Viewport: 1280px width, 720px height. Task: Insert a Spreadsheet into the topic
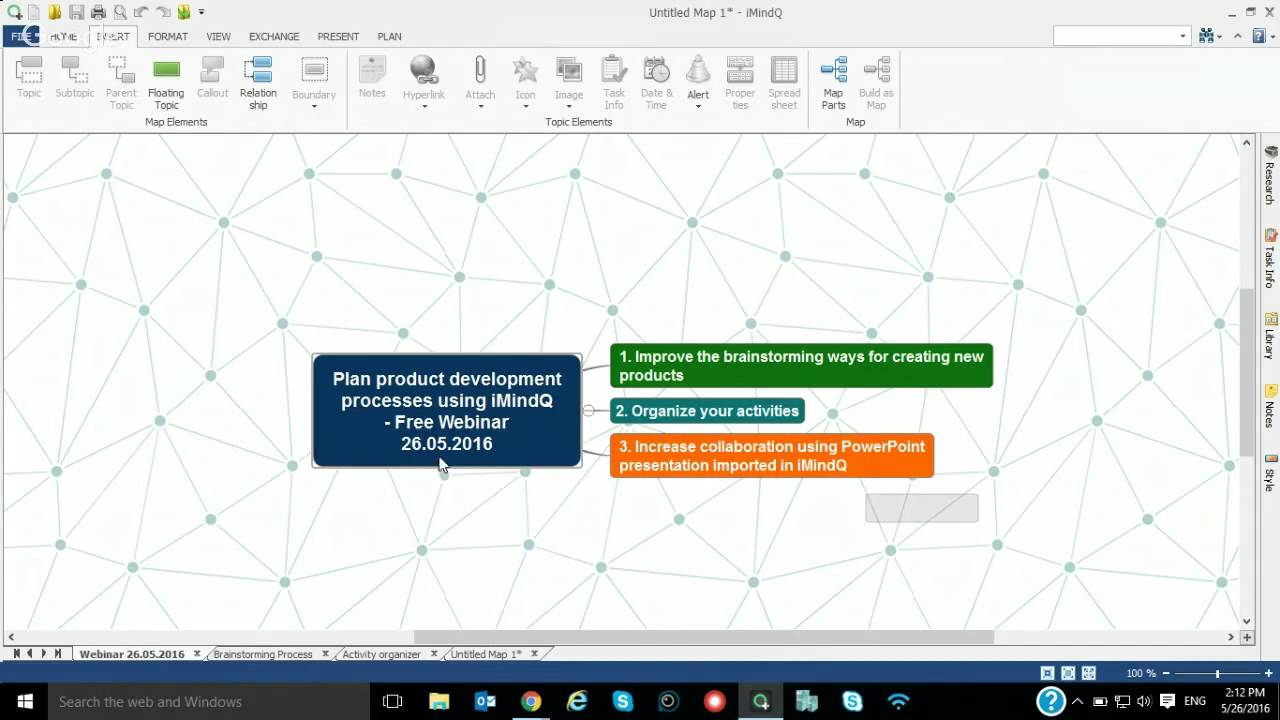click(x=784, y=83)
